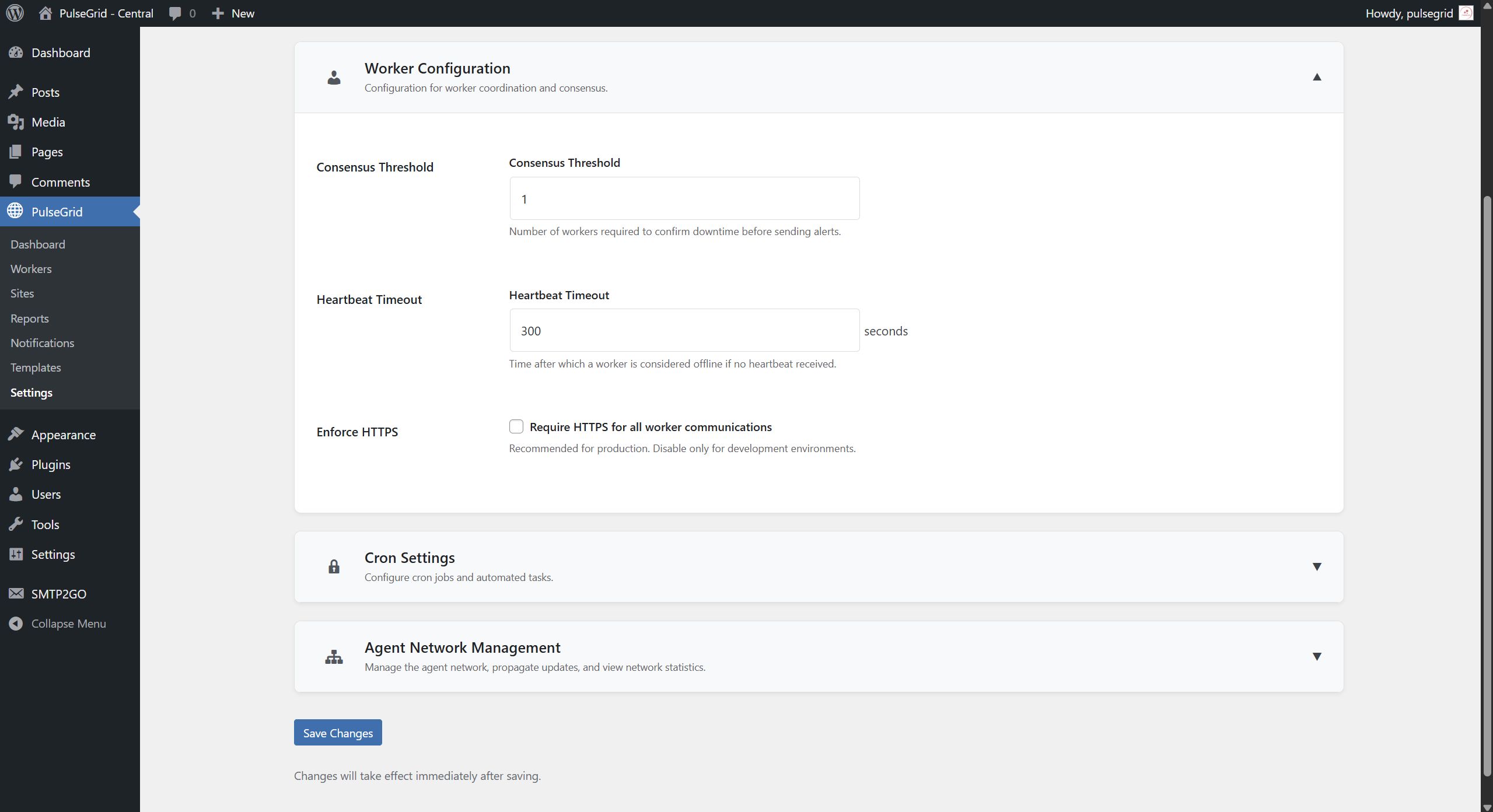Click the WordPress logo icon
The height and width of the screenshot is (812, 1493).
coord(15,13)
